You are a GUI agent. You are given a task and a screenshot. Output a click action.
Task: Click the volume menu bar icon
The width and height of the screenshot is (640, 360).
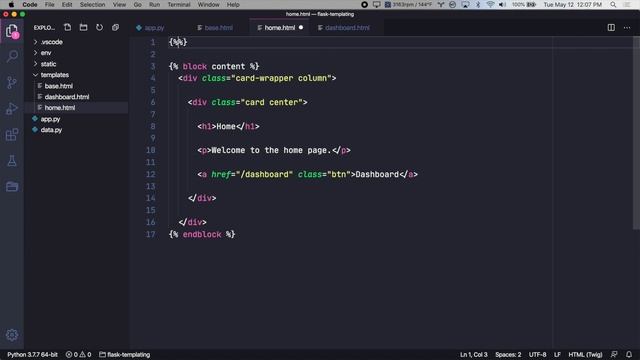502,5
